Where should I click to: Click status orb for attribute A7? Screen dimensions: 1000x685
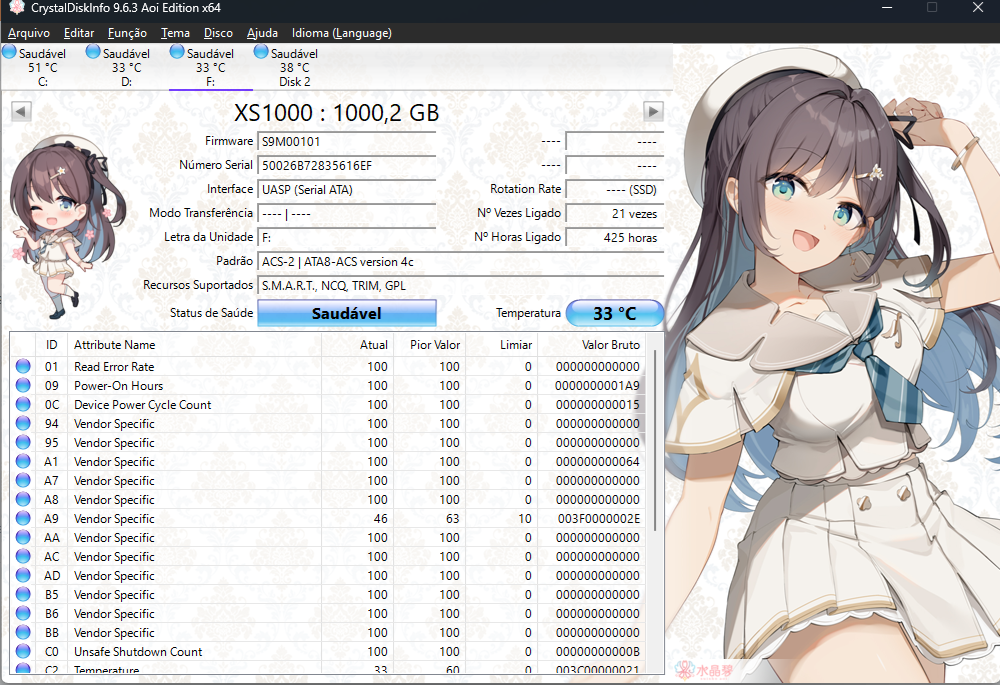click(x=23, y=480)
